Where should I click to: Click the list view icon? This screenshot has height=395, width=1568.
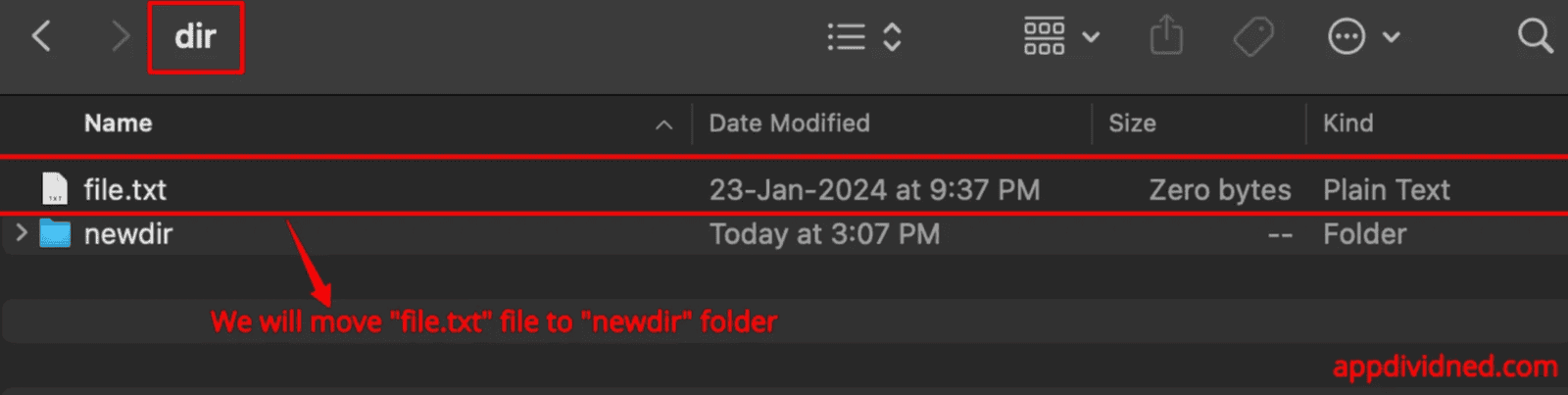[846, 37]
